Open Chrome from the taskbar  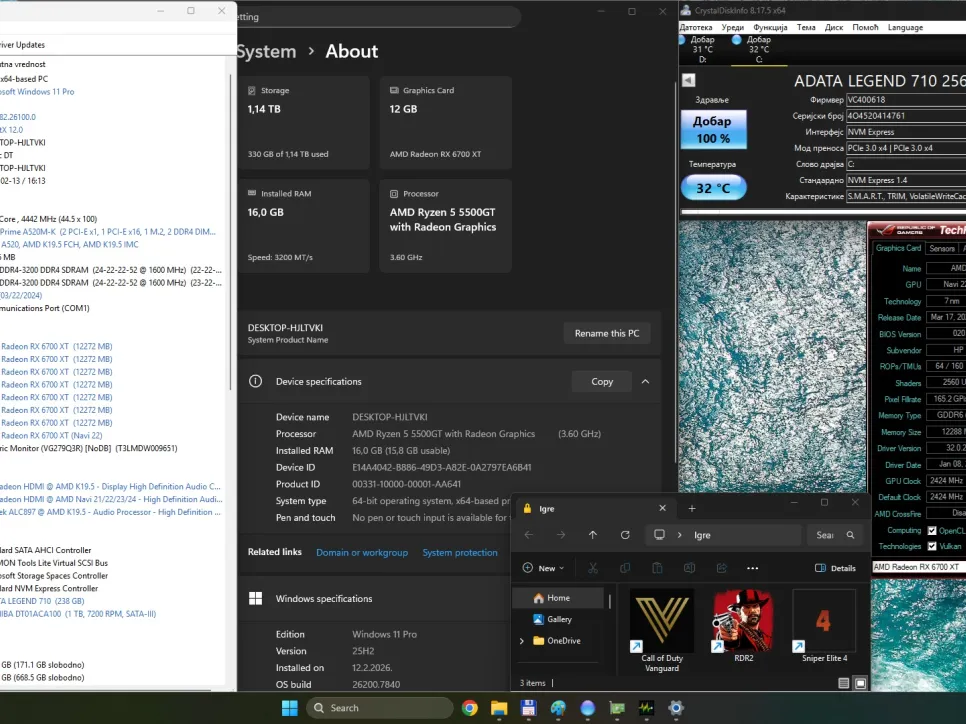point(470,708)
